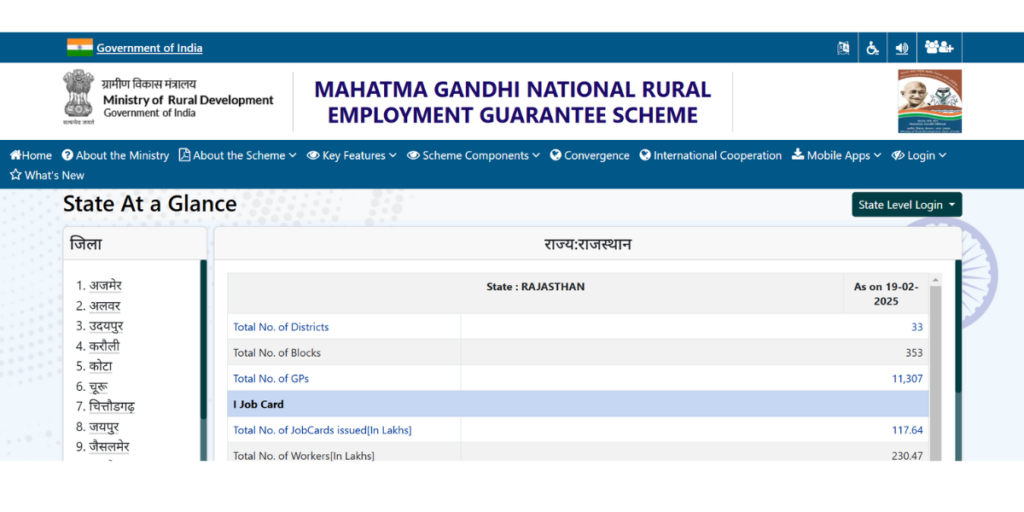1024x512 pixels.
Task: Click the Ministry of Rural Development text
Action: point(188,100)
